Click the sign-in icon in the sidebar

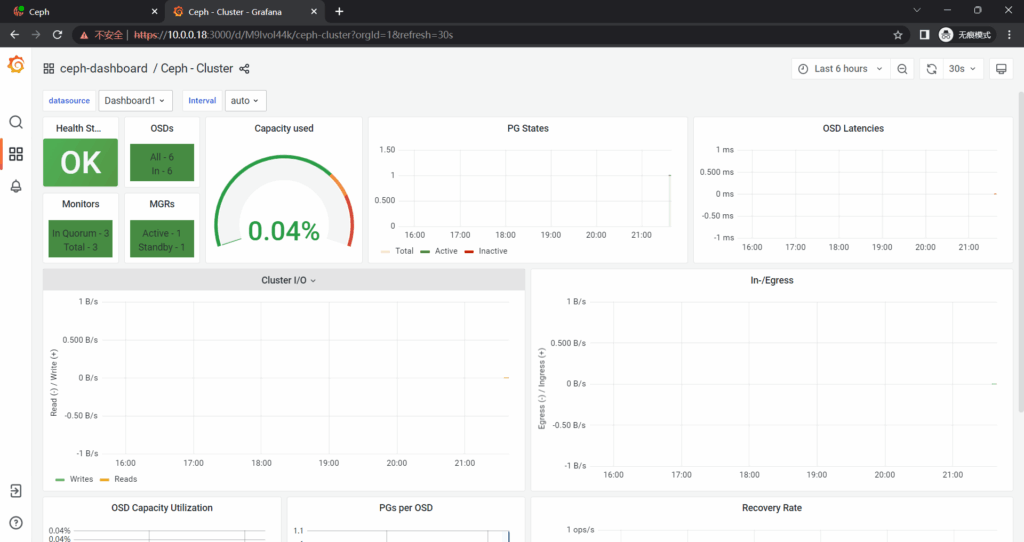[x=16, y=491]
